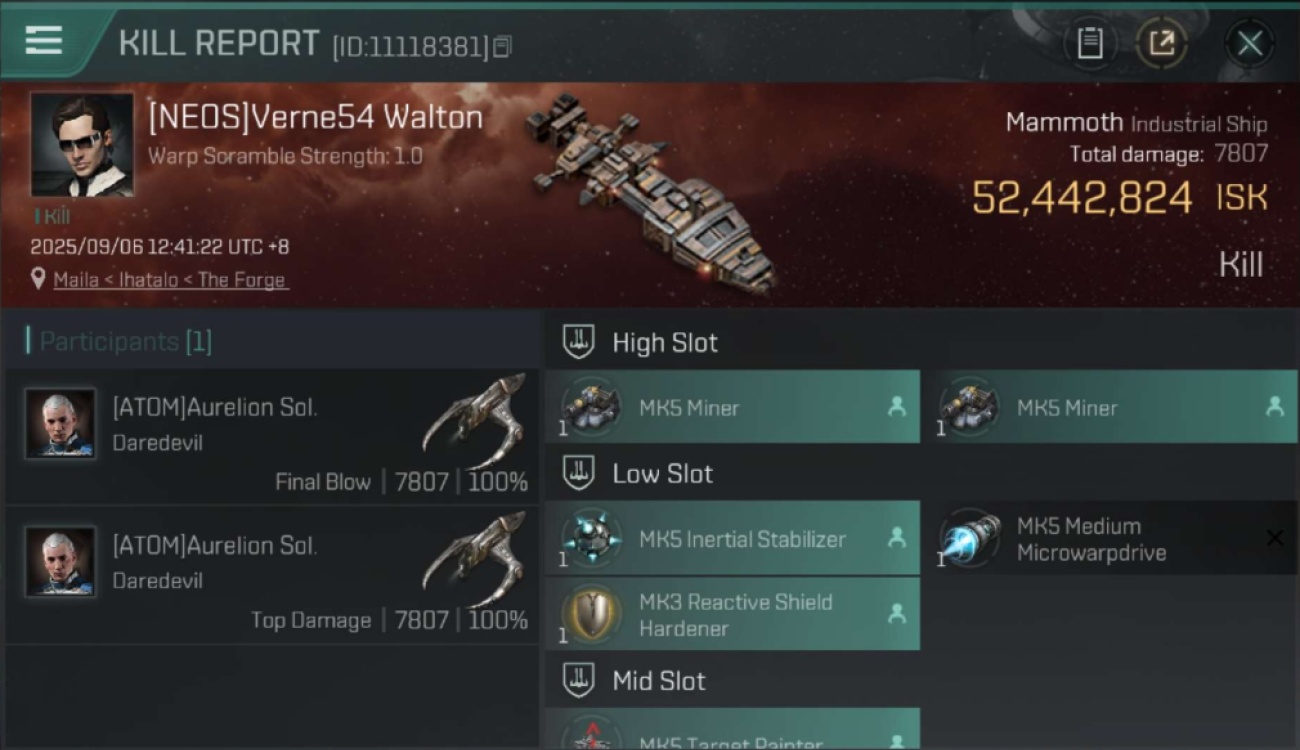Screen dimensions: 1300x750
Task: Open the clipboard icon at top right
Action: [1090, 44]
